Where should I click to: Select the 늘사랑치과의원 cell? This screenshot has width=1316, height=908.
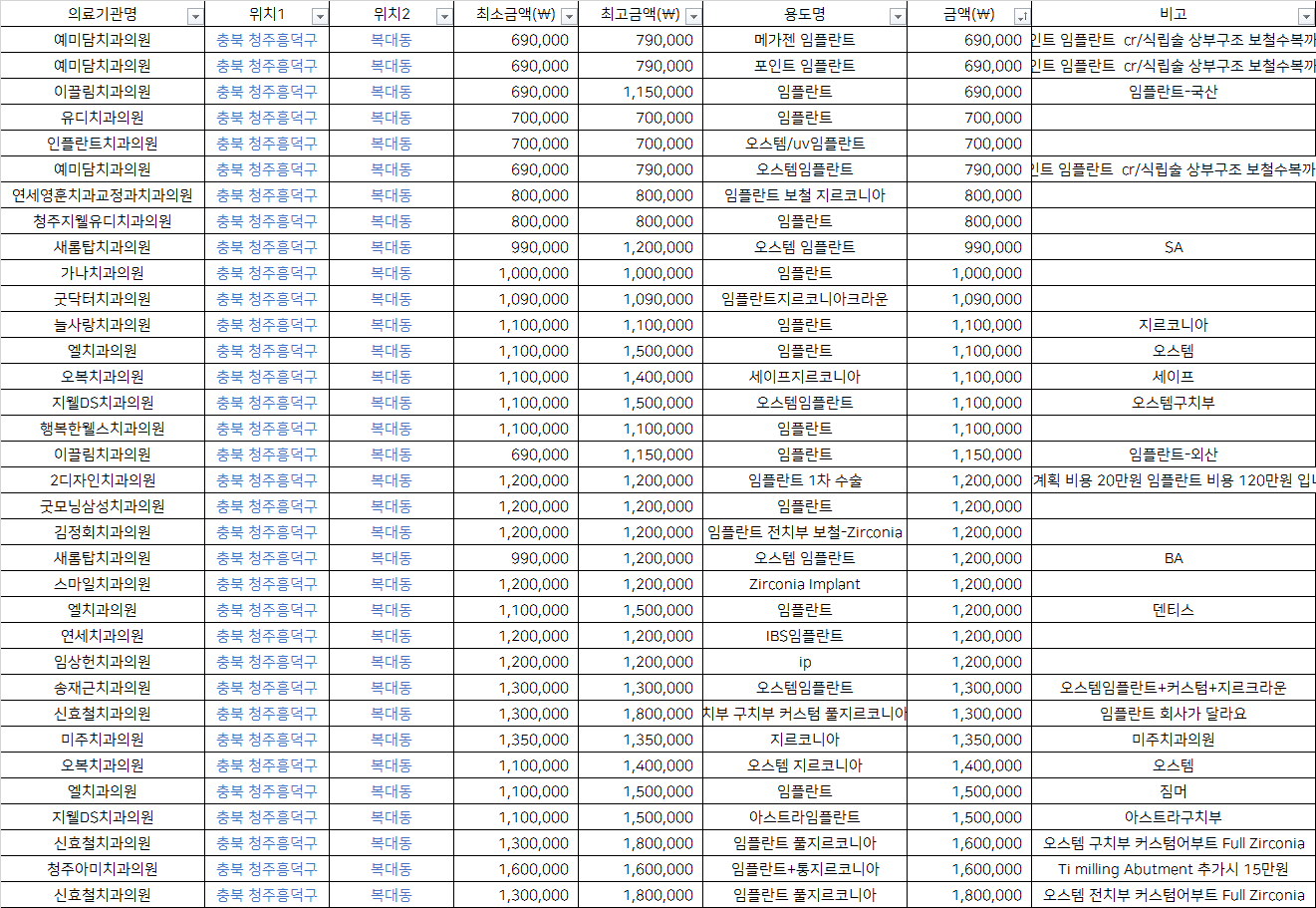pyautogui.click(x=103, y=325)
